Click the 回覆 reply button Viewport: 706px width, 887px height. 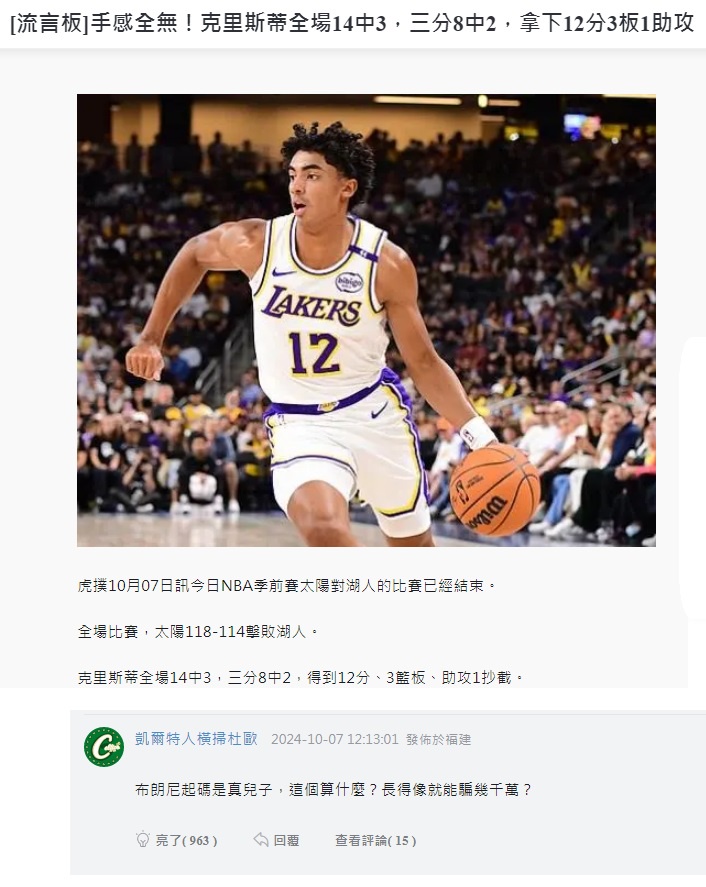coord(286,841)
